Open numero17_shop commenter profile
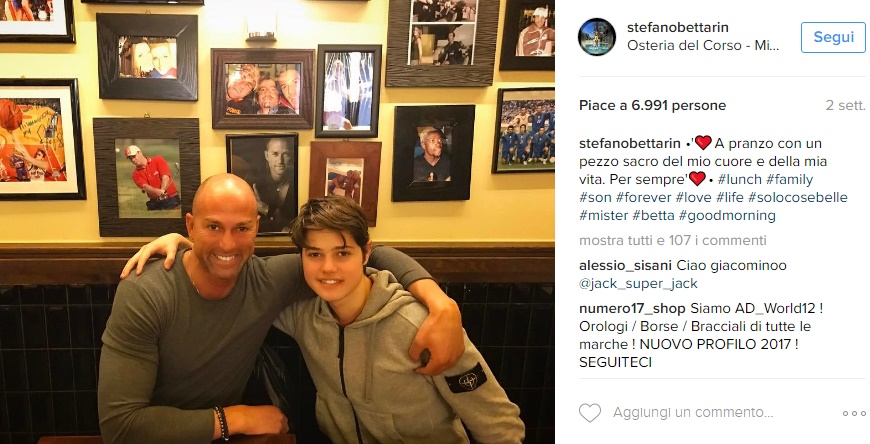 pyautogui.click(x=633, y=309)
